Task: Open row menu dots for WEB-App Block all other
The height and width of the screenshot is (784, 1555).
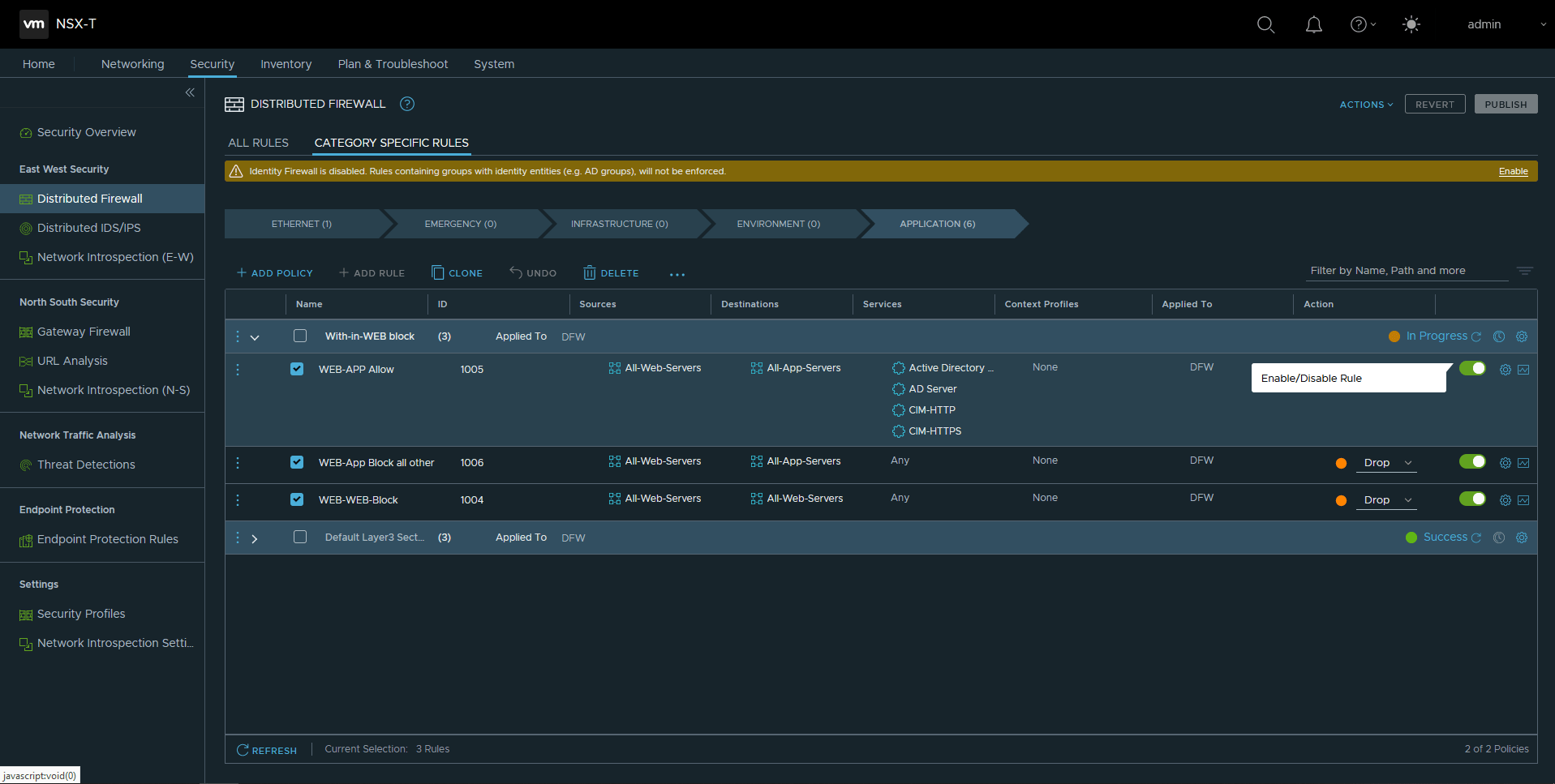Action: [x=238, y=463]
